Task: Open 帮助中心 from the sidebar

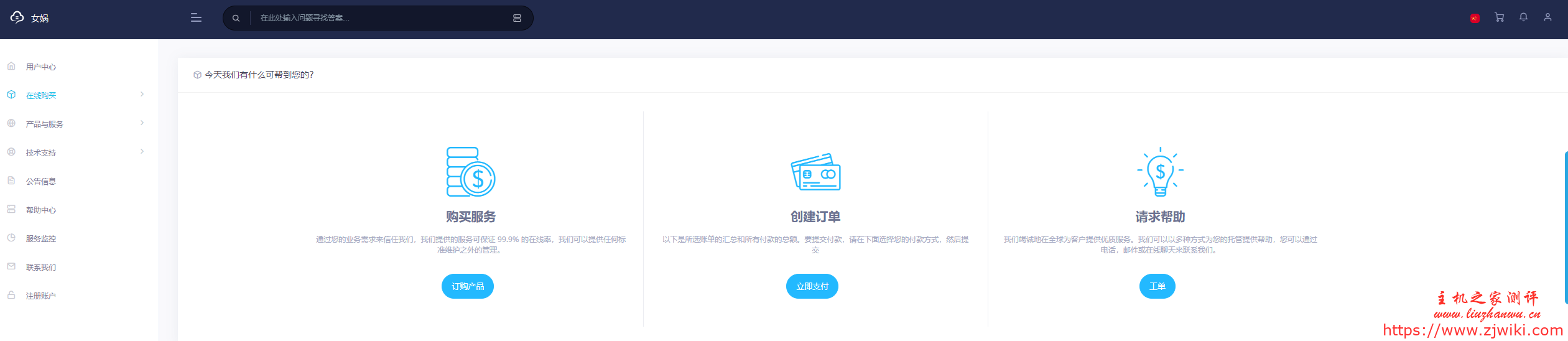Action: pyautogui.click(x=41, y=210)
